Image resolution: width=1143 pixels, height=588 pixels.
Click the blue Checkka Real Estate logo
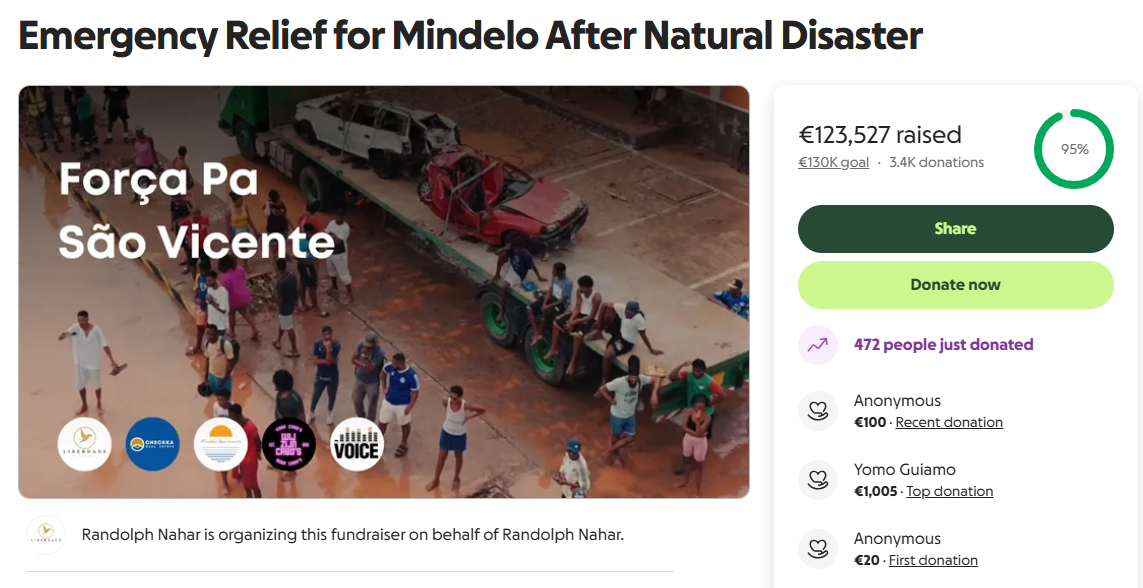coord(152,444)
